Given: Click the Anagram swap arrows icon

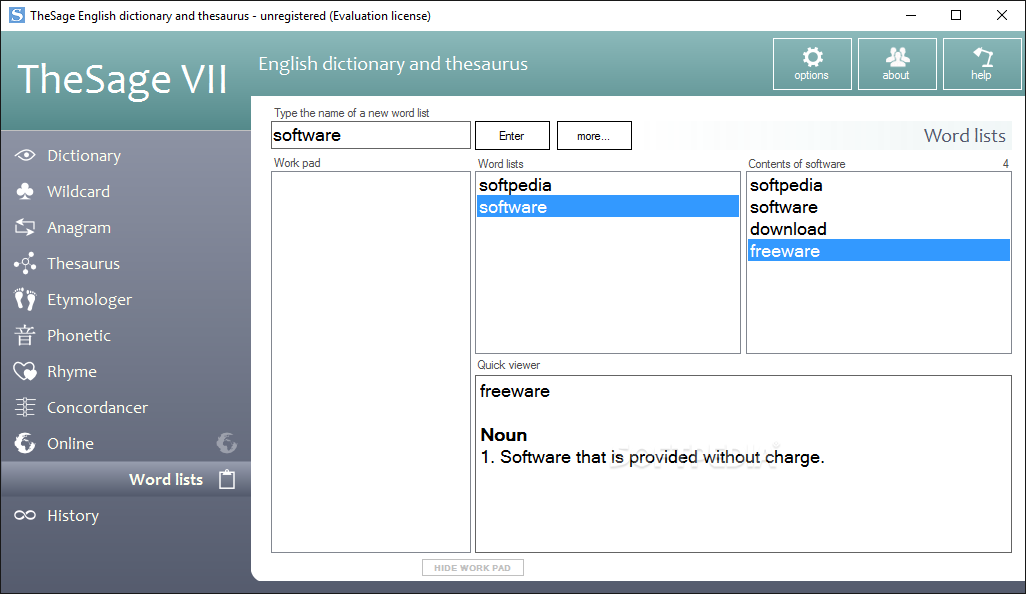Looking at the screenshot, I should point(25,228).
